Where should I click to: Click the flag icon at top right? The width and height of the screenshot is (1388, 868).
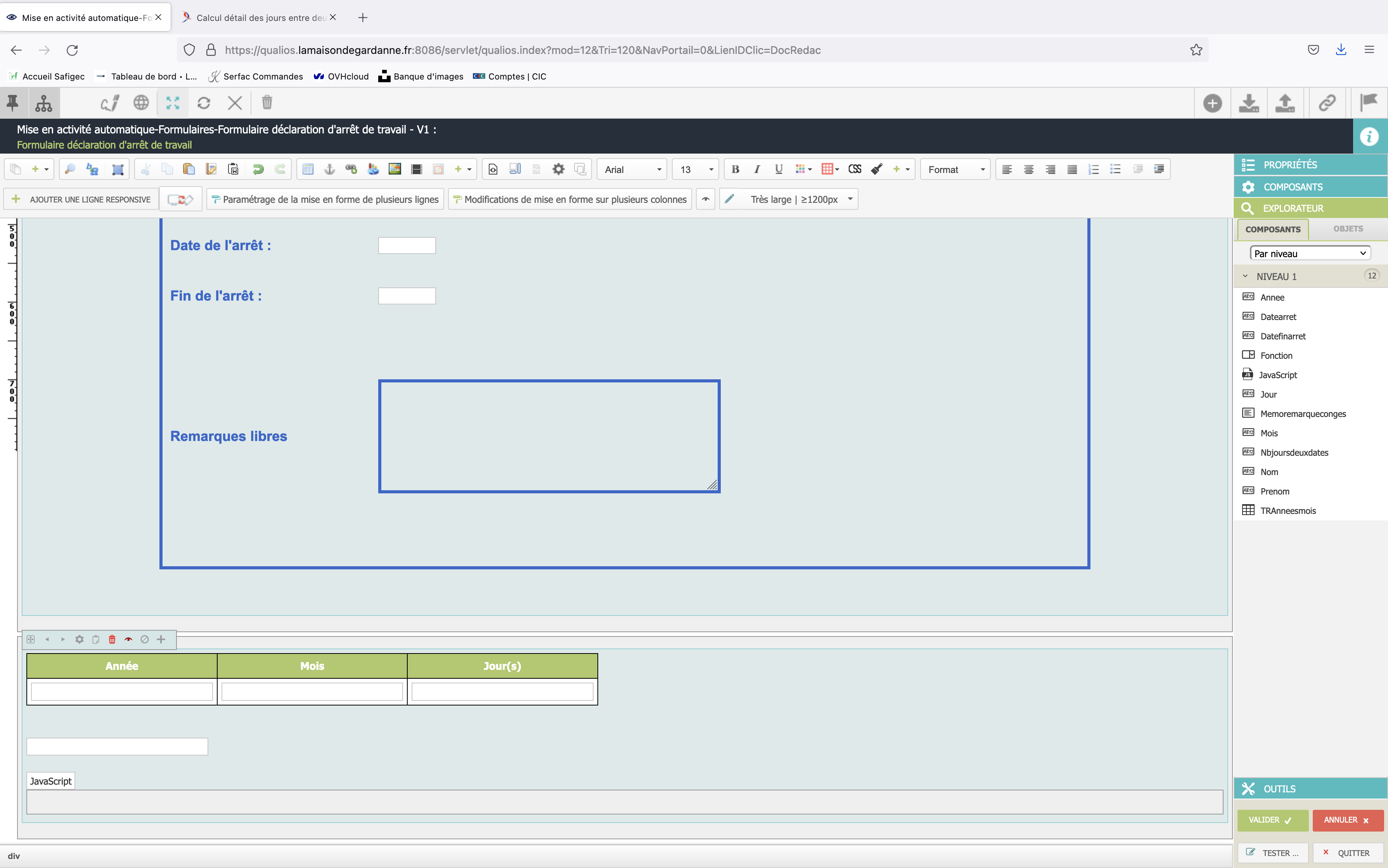click(x=1369, y=103)
